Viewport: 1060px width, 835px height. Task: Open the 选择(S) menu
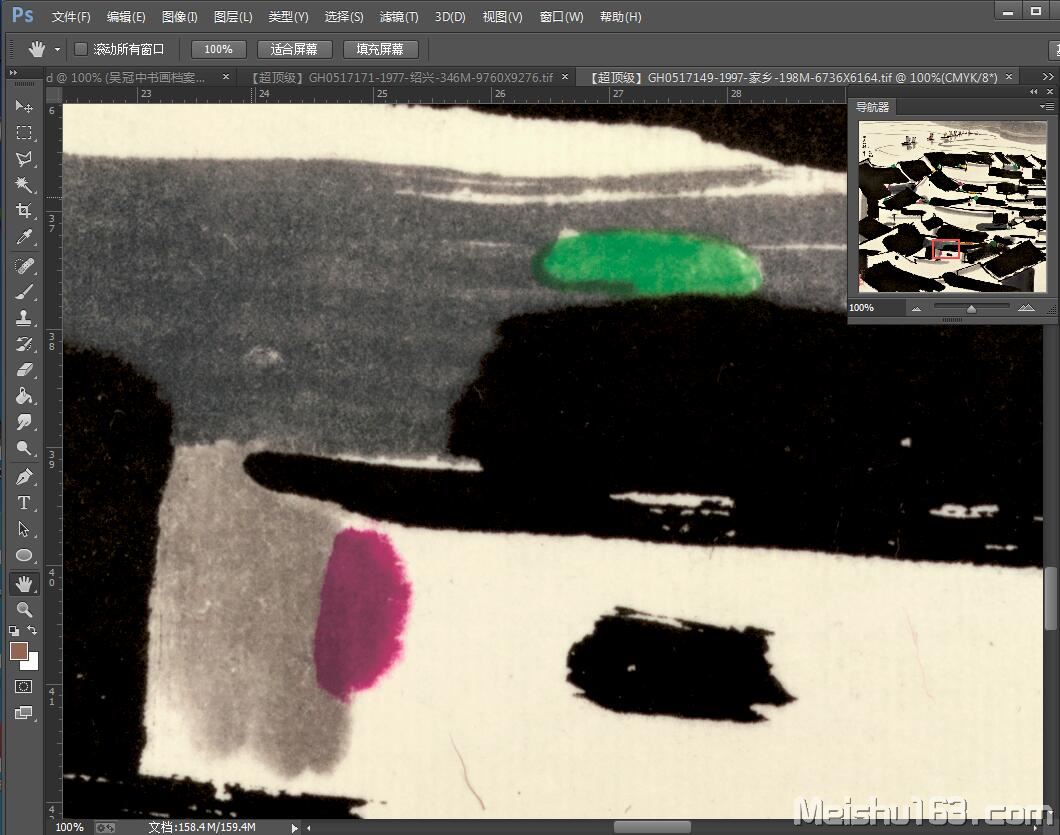(343, 16)
